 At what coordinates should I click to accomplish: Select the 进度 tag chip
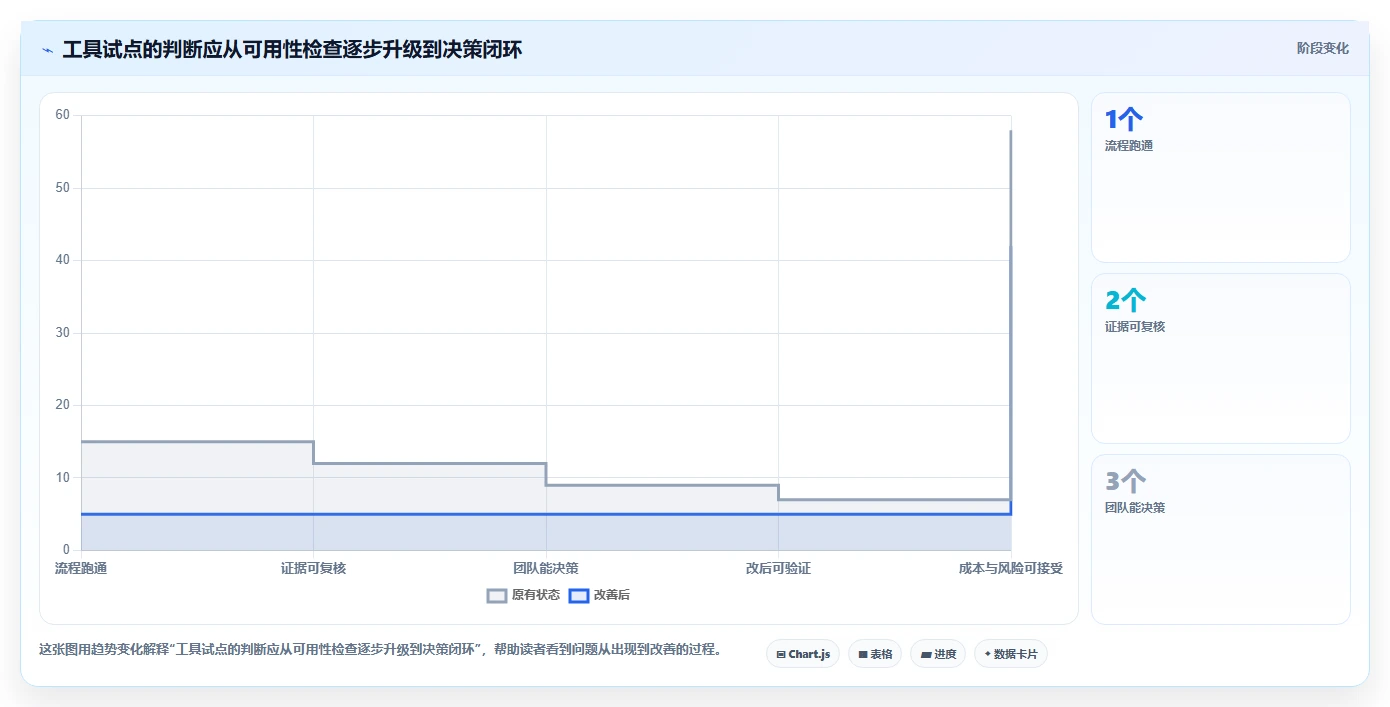pyautogui.click(x=938, y=654)
